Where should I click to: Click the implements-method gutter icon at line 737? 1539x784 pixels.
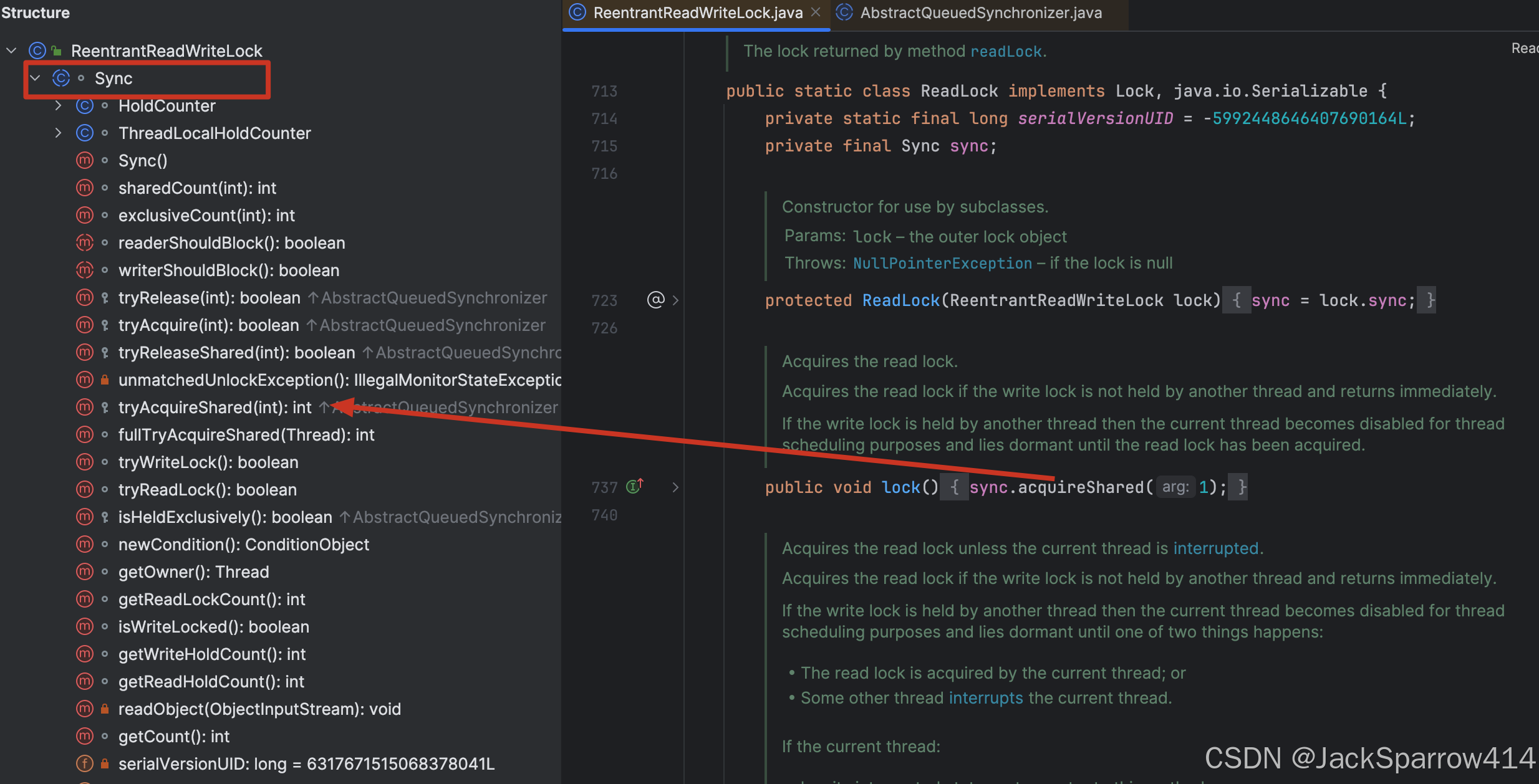tap(635, 486)
